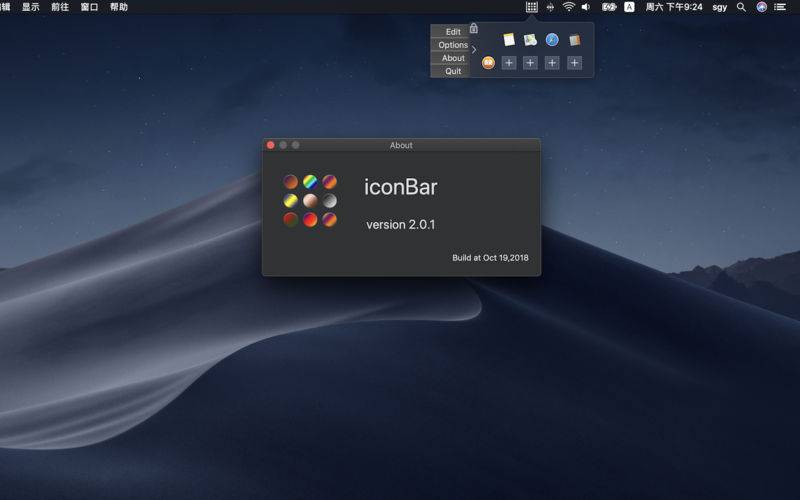The image size is (800, 500).
Task: Open the volume control in menu bar
Action: point(586,7)
